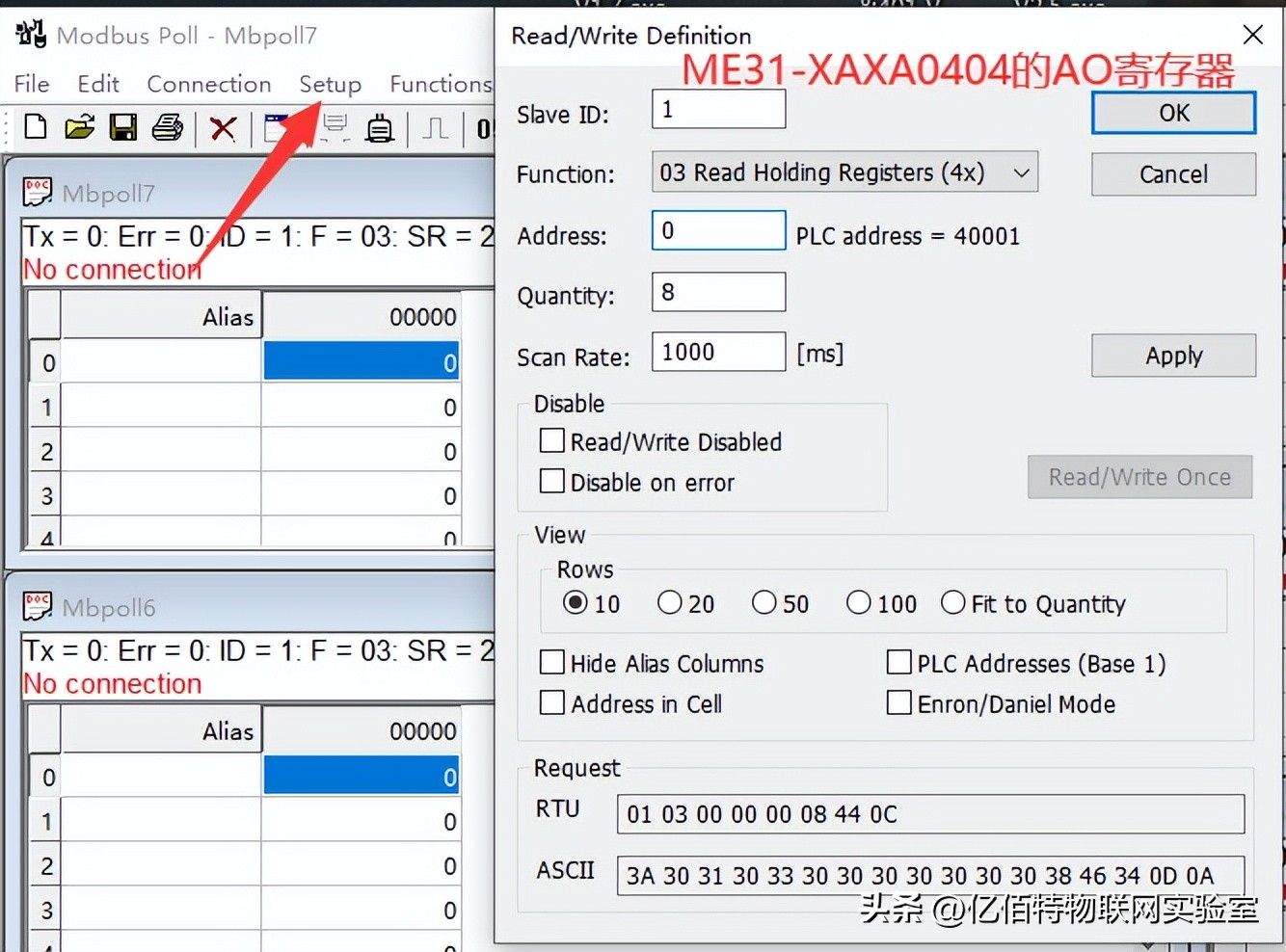Print using the printer toolbar icon

tap(168, 127)
